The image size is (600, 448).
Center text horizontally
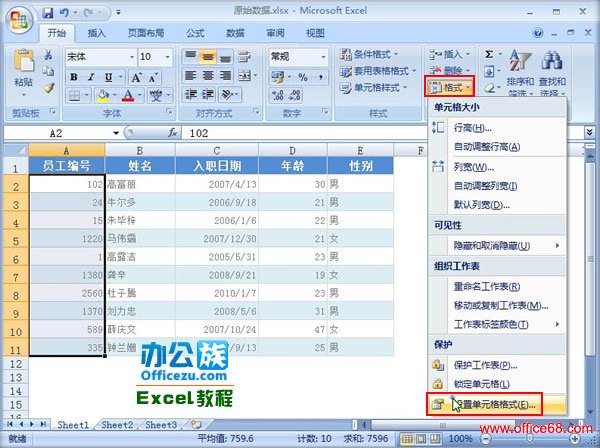[x=207, y=76]
